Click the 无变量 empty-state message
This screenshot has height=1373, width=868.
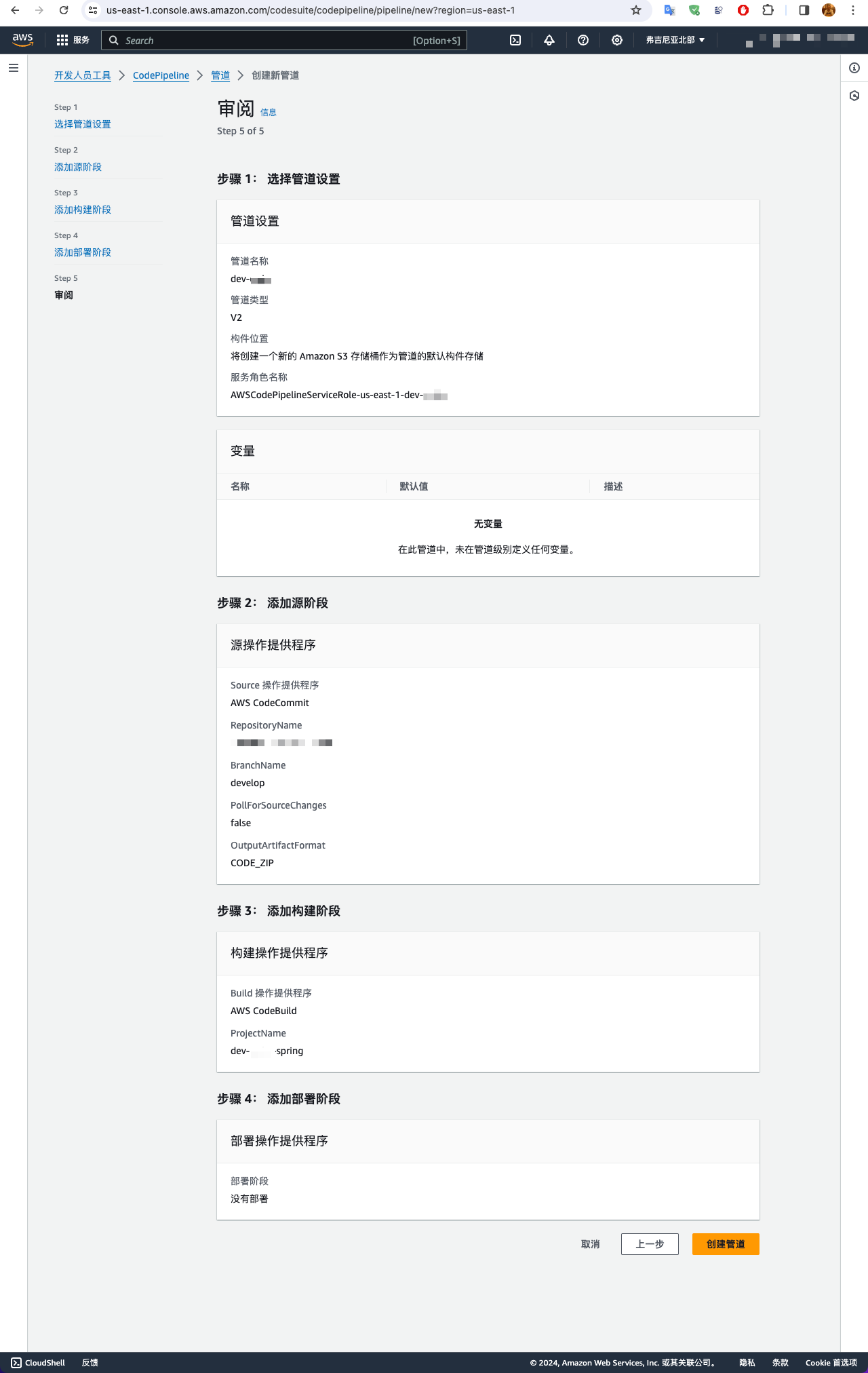click(488, 524)
